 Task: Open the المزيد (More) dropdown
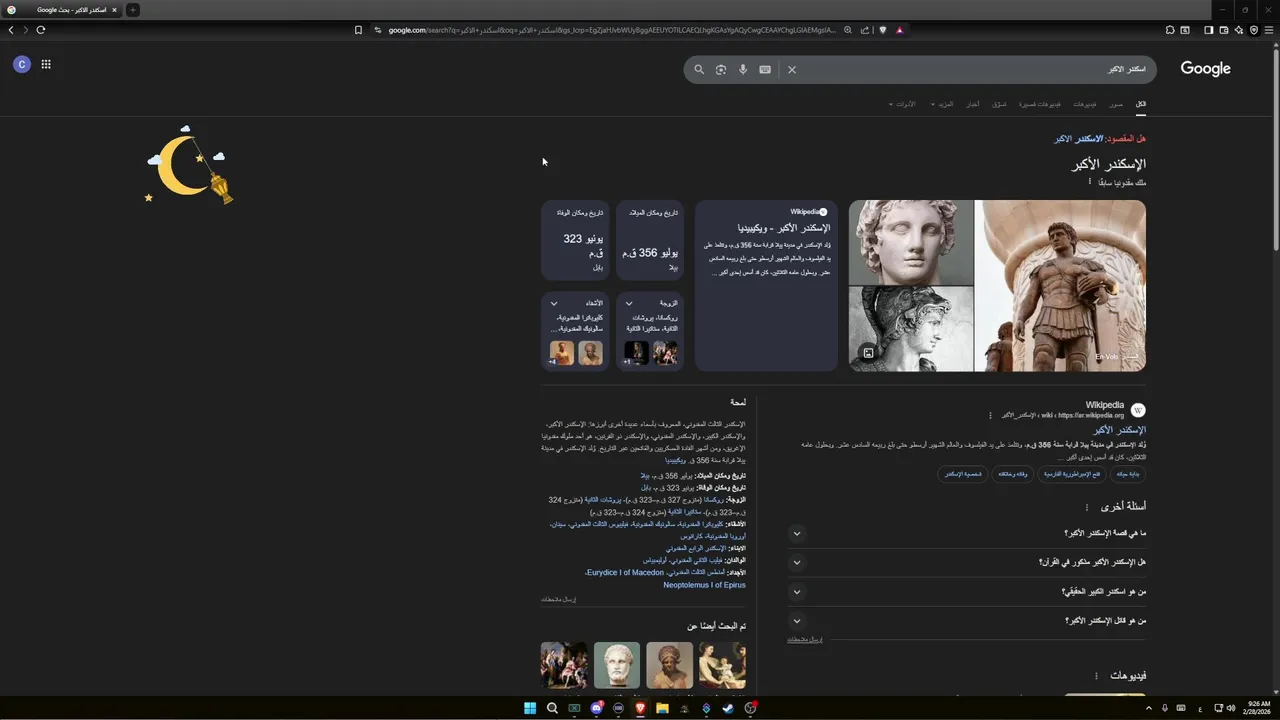coord(942,104)
